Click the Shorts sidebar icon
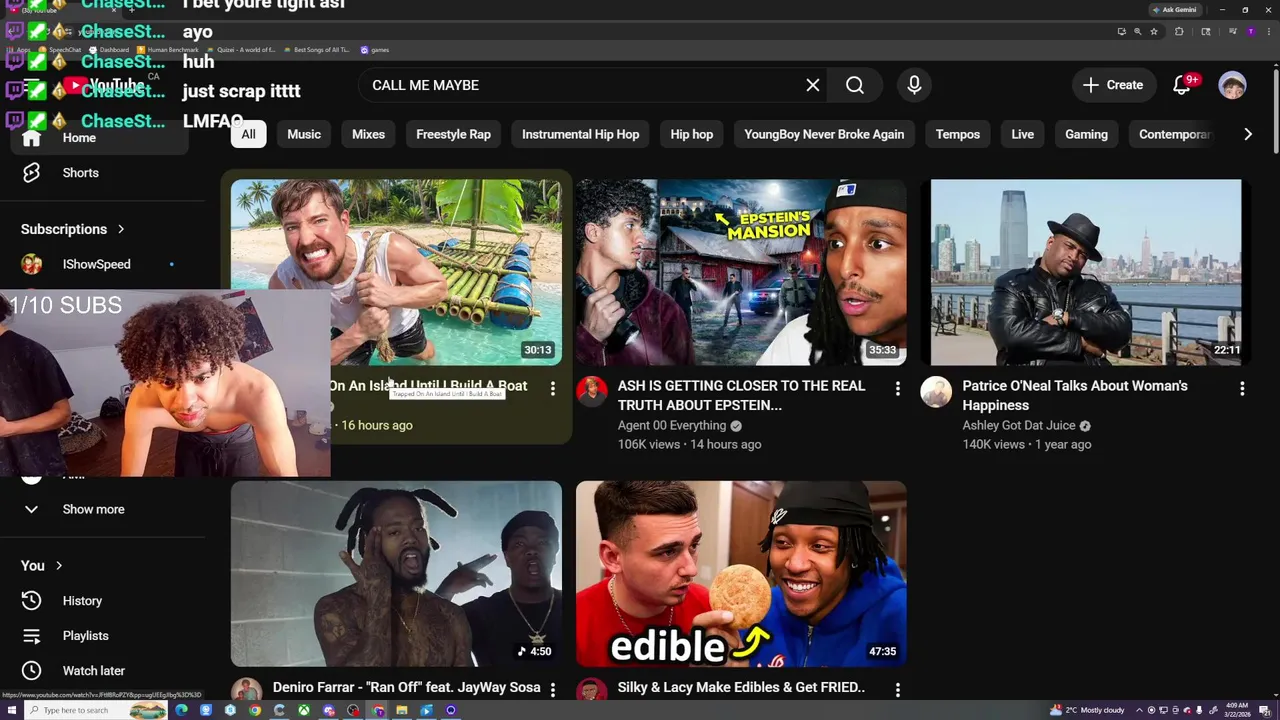The image size is (1280, 720). pos(31,173)
